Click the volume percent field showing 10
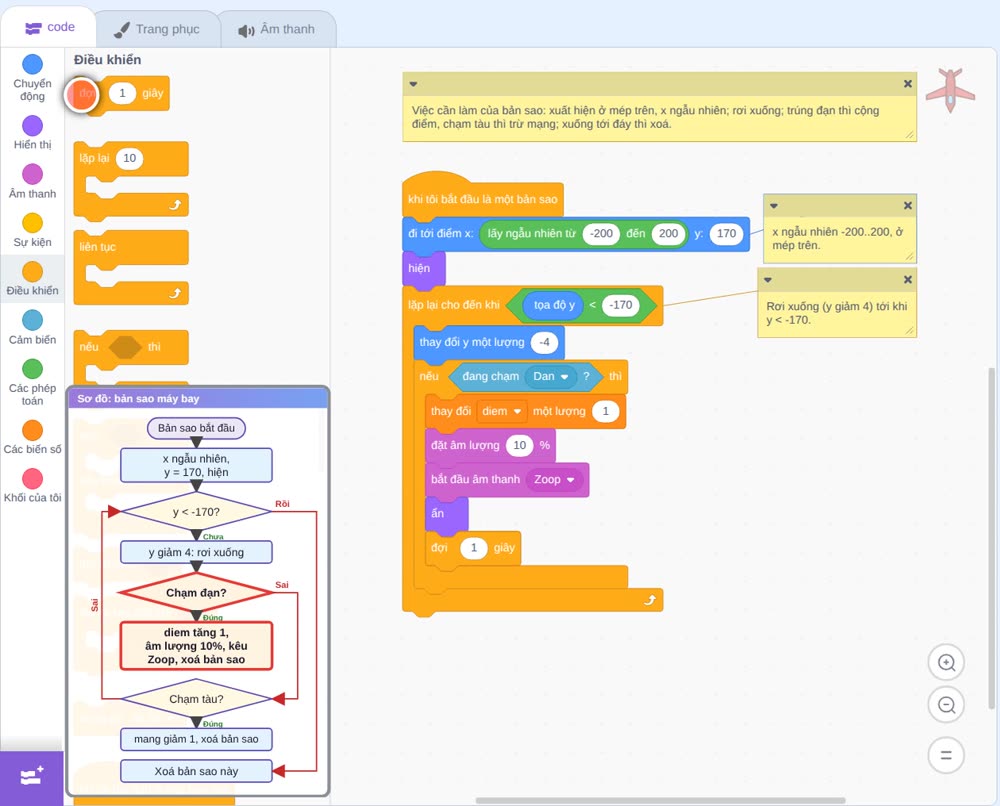1000x806 pixels. coord(520,445)
